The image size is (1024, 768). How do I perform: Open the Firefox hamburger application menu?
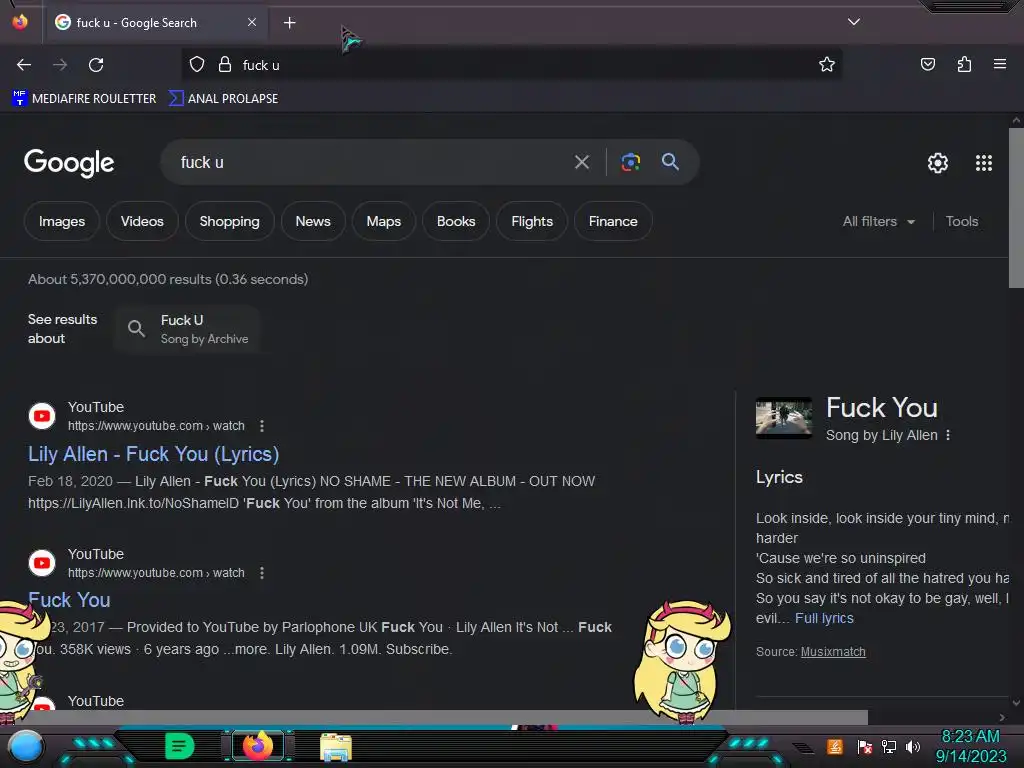pyautogui.click(x=1000, y=64)
